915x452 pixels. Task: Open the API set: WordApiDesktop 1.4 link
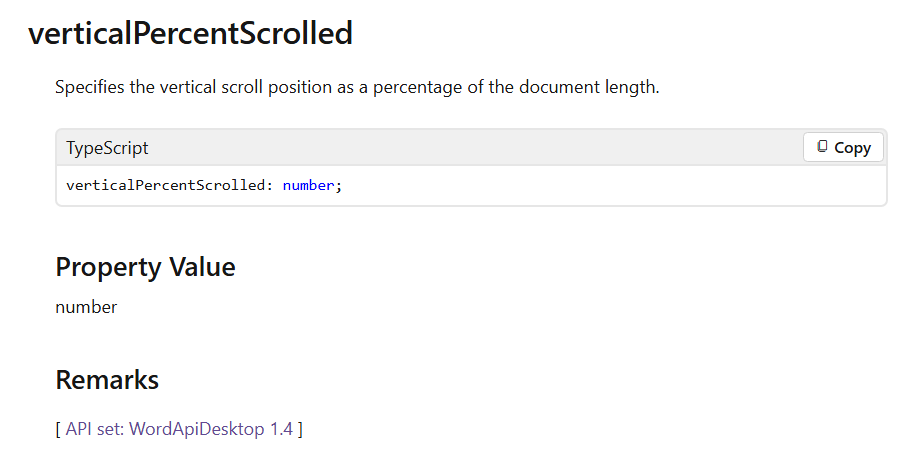pos(179,429)
